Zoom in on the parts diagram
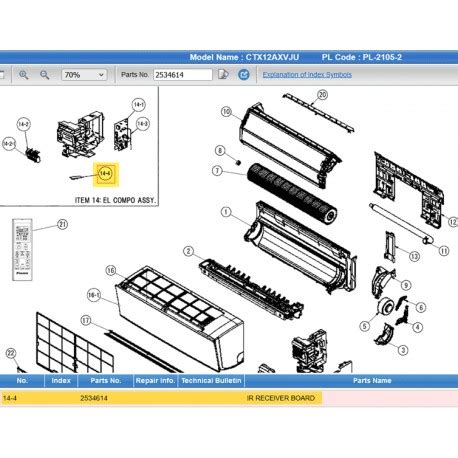This screenshot has width=458, height=458. point(23,75)
